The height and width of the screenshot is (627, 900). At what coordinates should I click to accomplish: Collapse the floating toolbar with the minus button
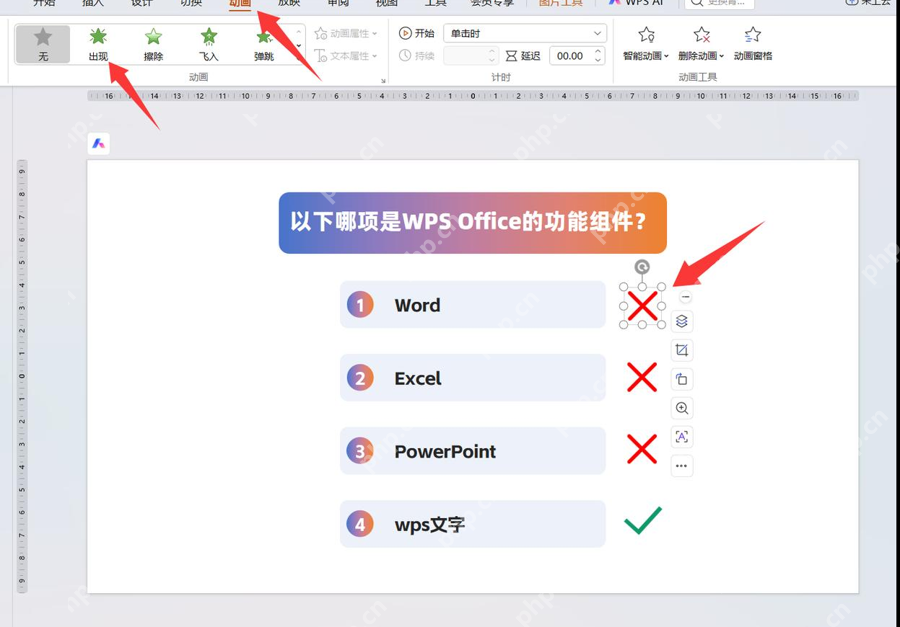click(x=685, y=297)
